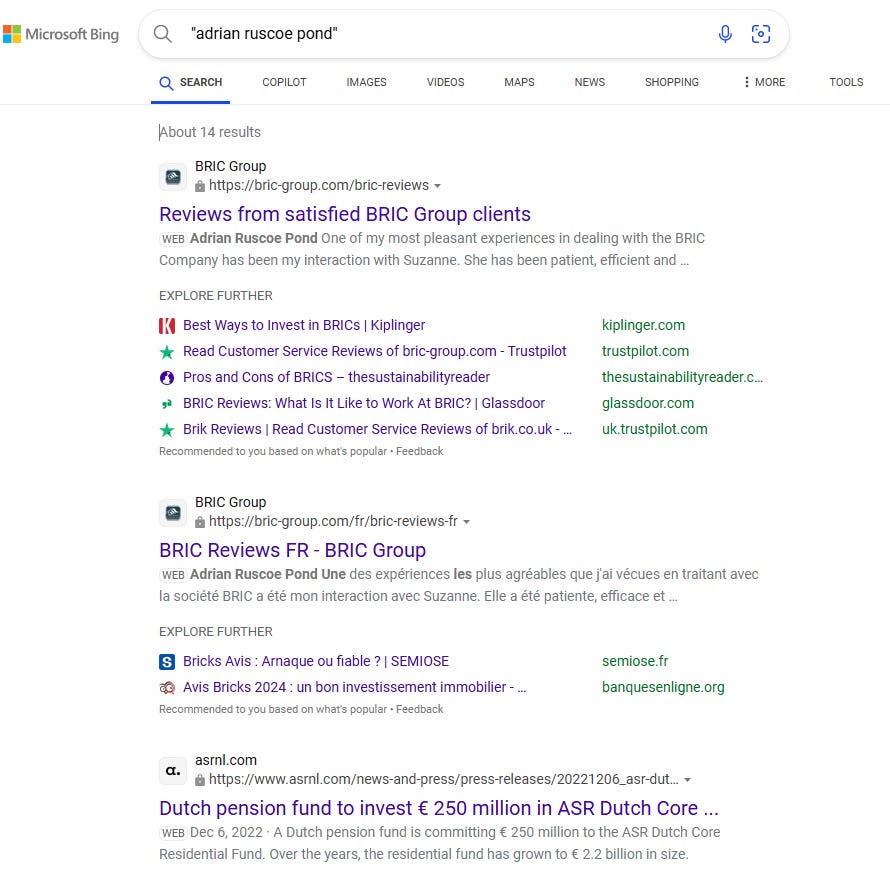Click Trustpilot star icon beside Brik Reviews
The width and height of the screenshot is (890, 884).
(167, 430)
